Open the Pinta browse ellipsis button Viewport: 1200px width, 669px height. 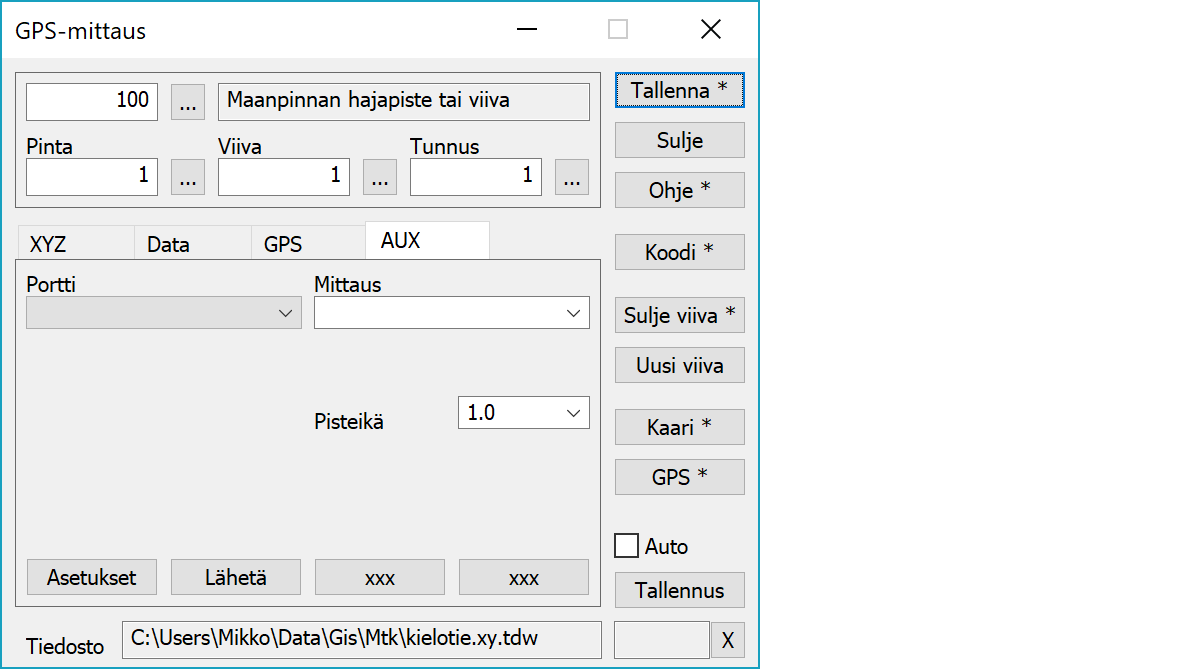click(188, 177)
